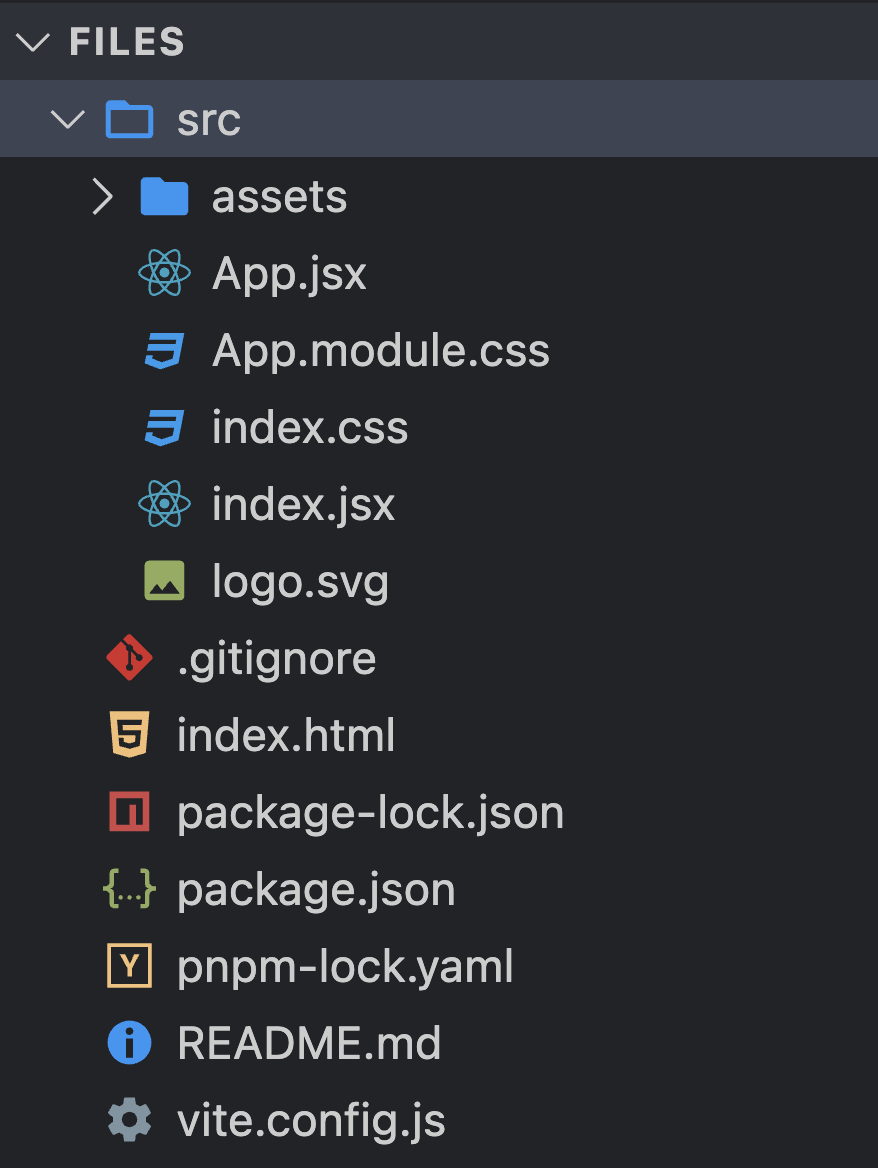This screenshot has height=1168, width=878.
Task: Click the JSON braces icon beside package.json
Action: 129,889
